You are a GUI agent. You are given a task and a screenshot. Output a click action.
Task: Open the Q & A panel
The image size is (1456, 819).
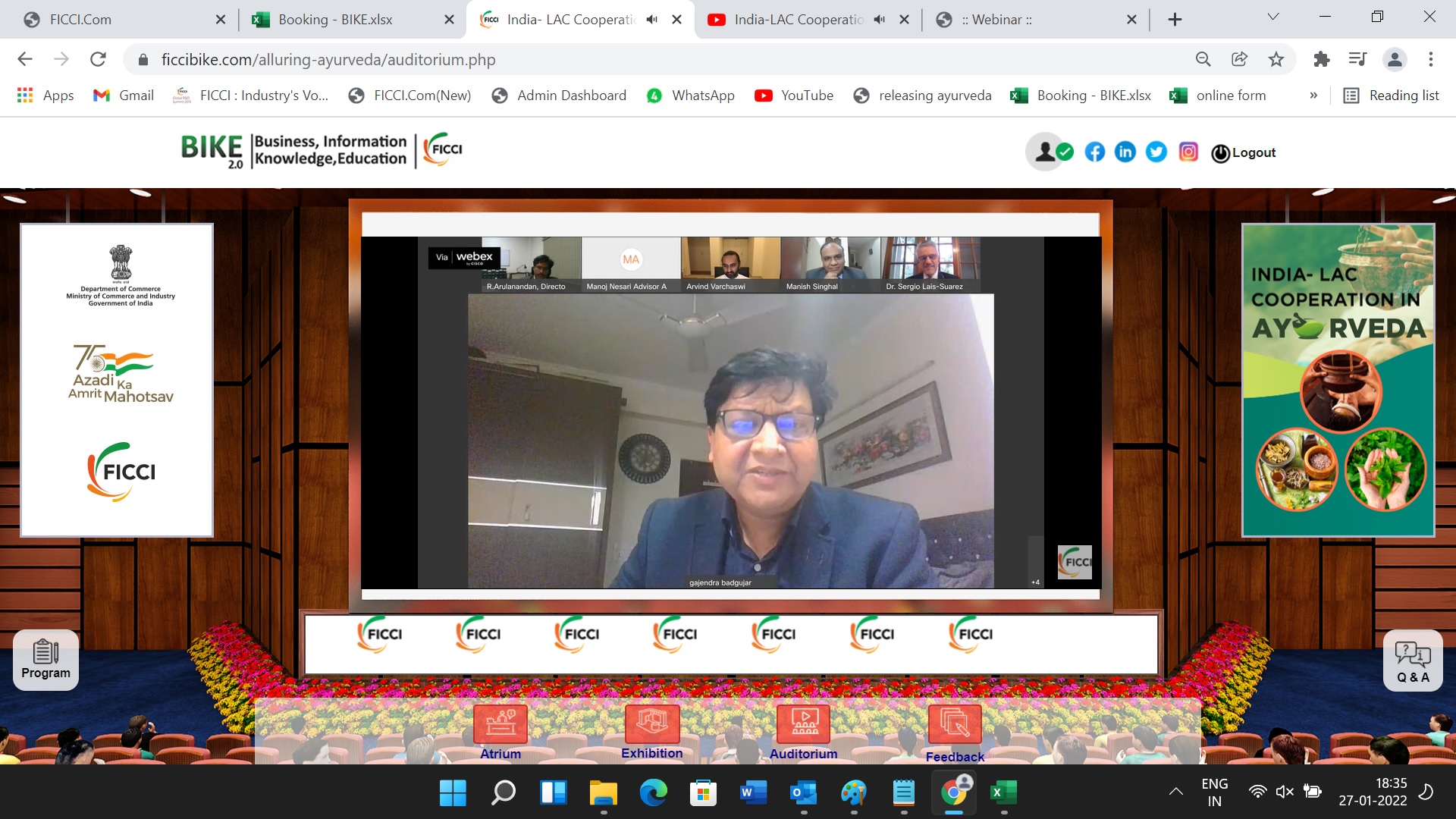1413,661
